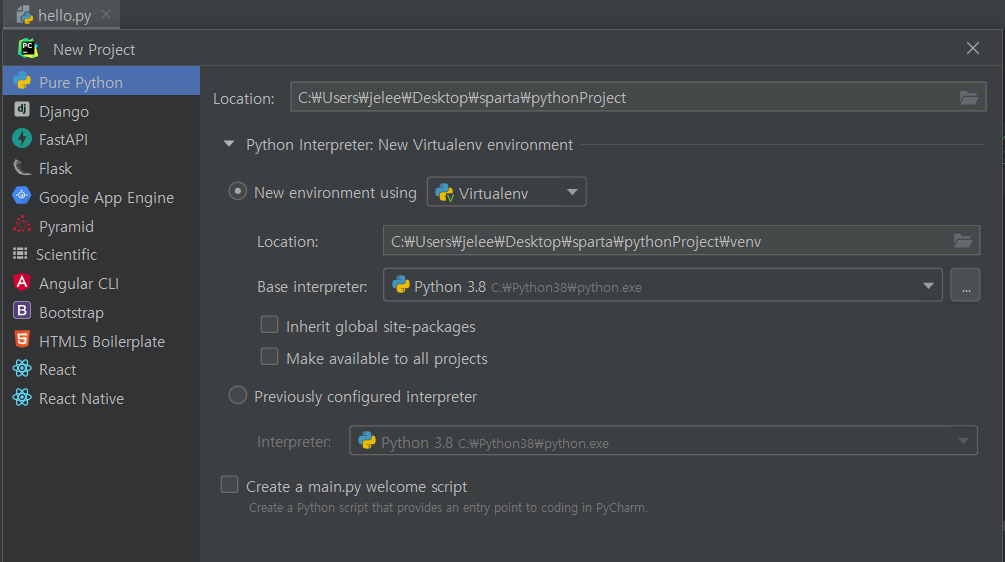The height and width of the screenshot is (562, 1005).
Task: Click the Pyramid project icon
Action: point(22,224)
